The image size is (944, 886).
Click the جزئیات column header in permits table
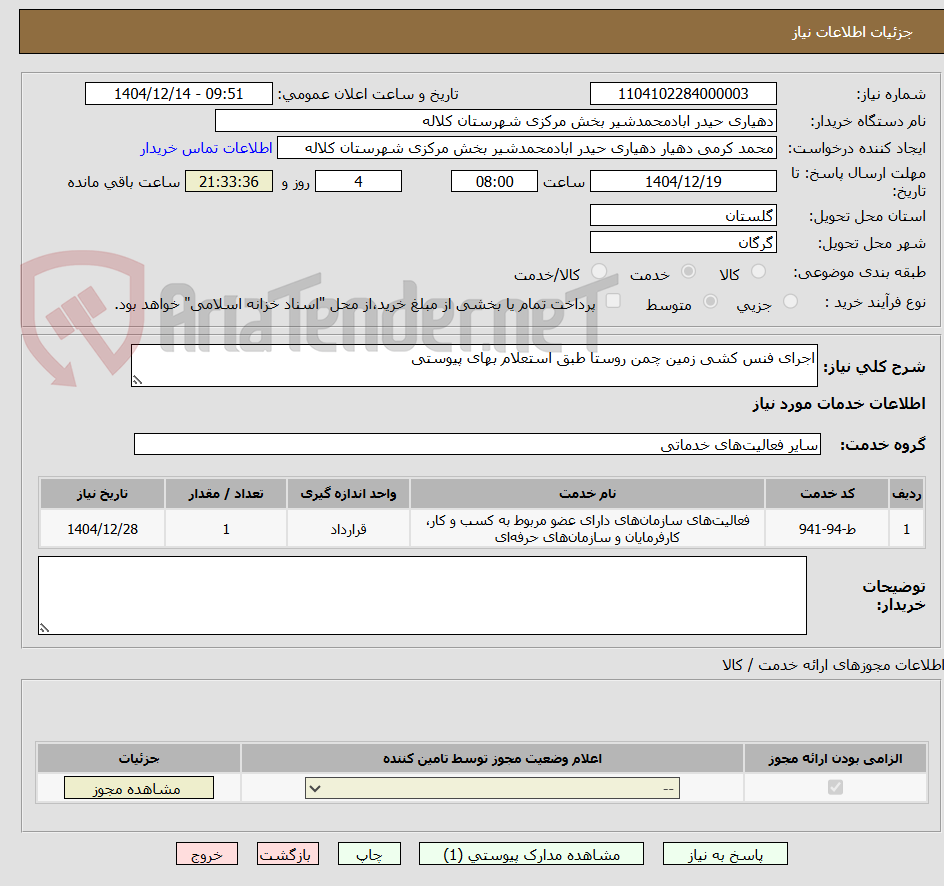pyautogui.click(x=138, y=758)
